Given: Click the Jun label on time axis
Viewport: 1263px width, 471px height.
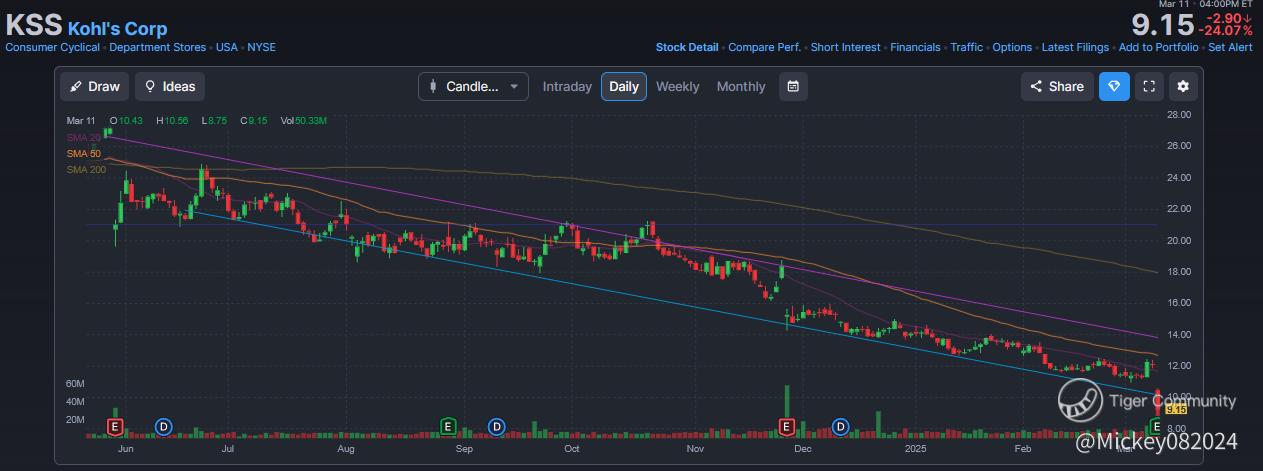Looking at the screenshot, I should tap(125, 450).
